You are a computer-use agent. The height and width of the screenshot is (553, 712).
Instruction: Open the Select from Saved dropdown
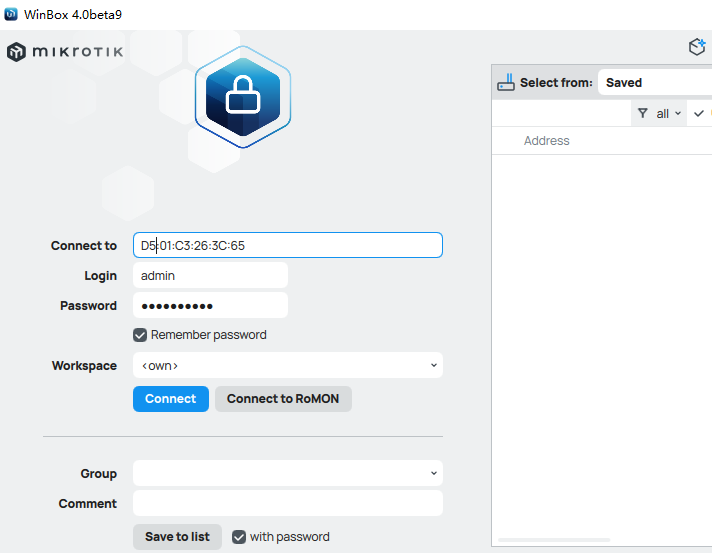click(655, 83)
